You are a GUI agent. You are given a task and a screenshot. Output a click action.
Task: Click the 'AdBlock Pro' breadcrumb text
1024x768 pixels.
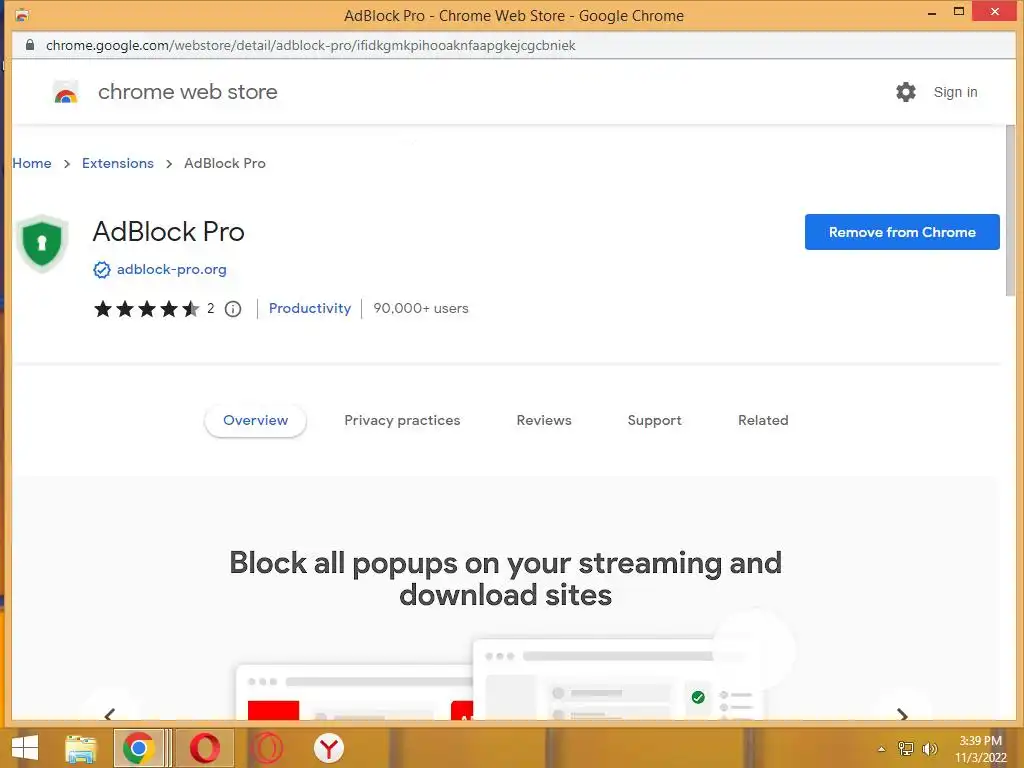point(225,163)
